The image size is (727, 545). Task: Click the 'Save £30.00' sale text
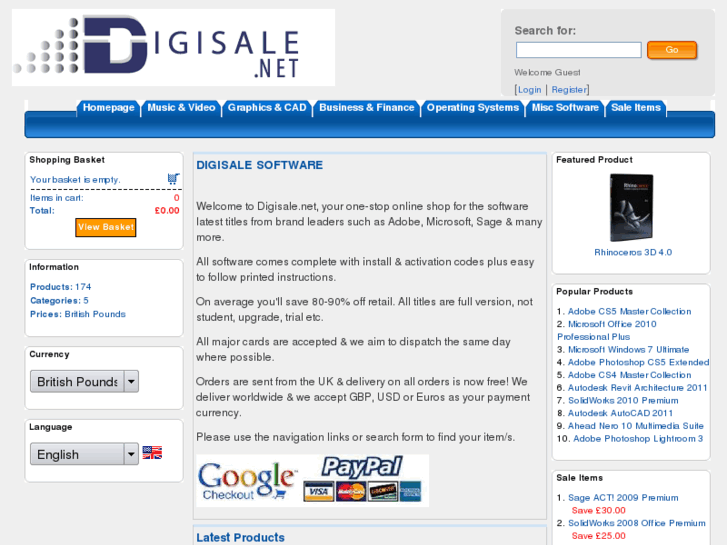click(x=599, y=510)
